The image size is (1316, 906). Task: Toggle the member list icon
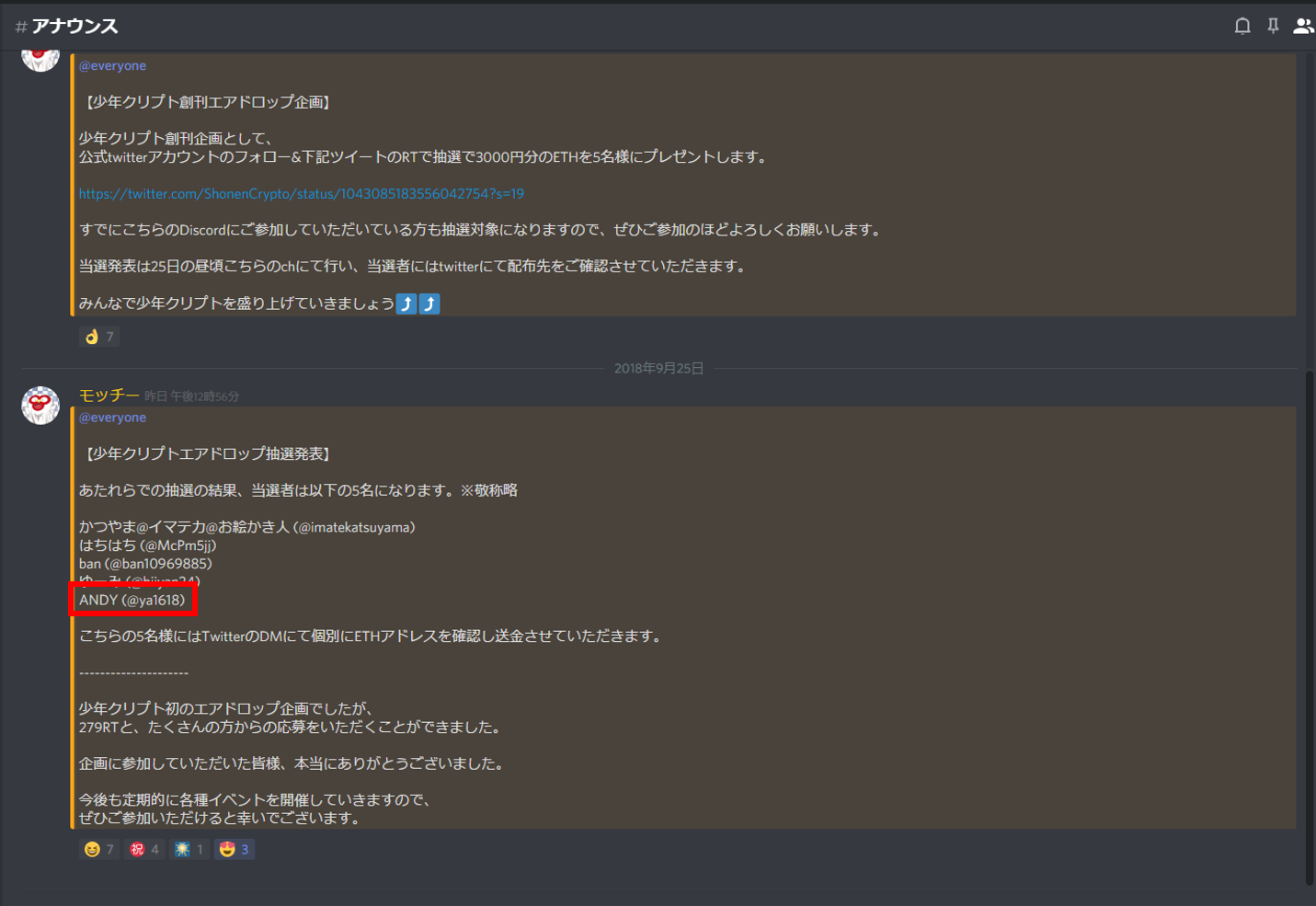(x=1302, y=26)
